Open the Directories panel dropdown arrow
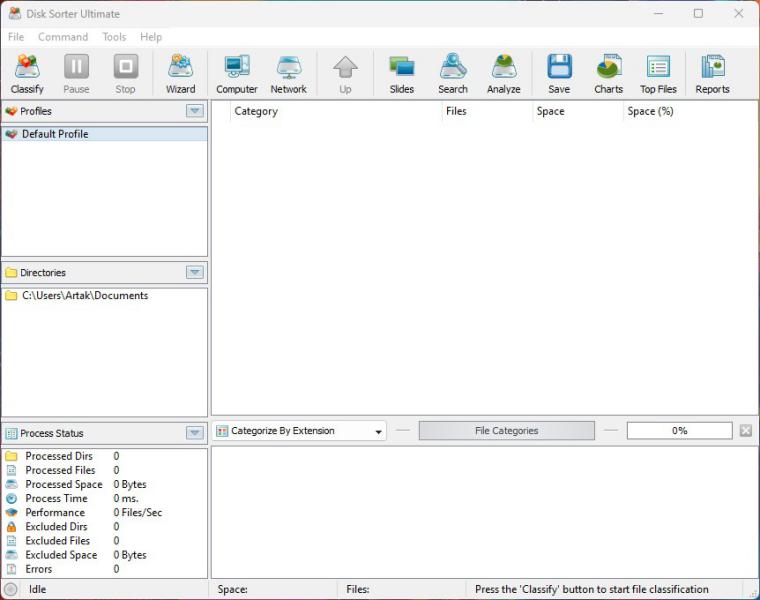Image resolution: width=760 pixels, height=600 pixels. (195, 272)
